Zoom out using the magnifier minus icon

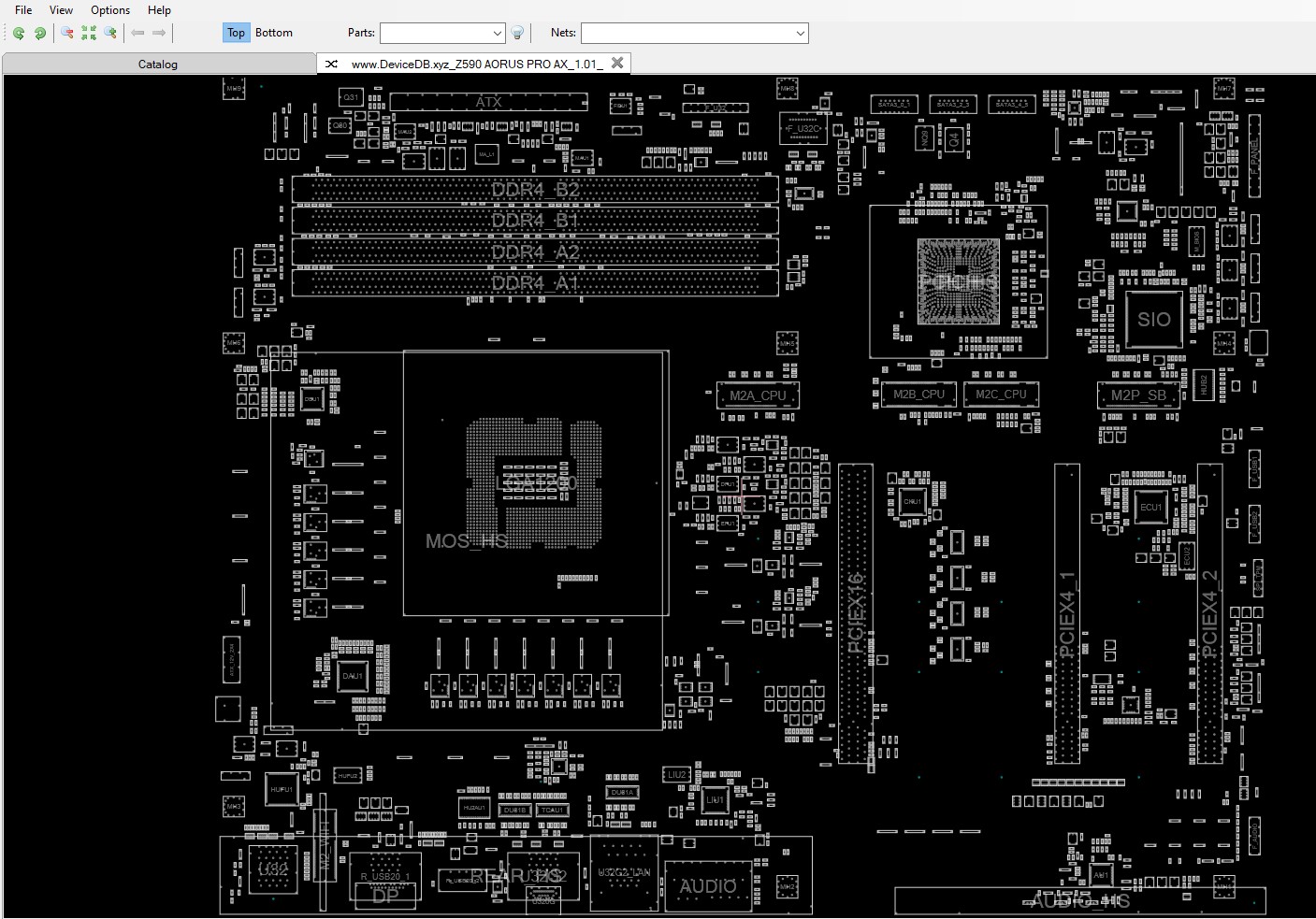pos(67,33)
